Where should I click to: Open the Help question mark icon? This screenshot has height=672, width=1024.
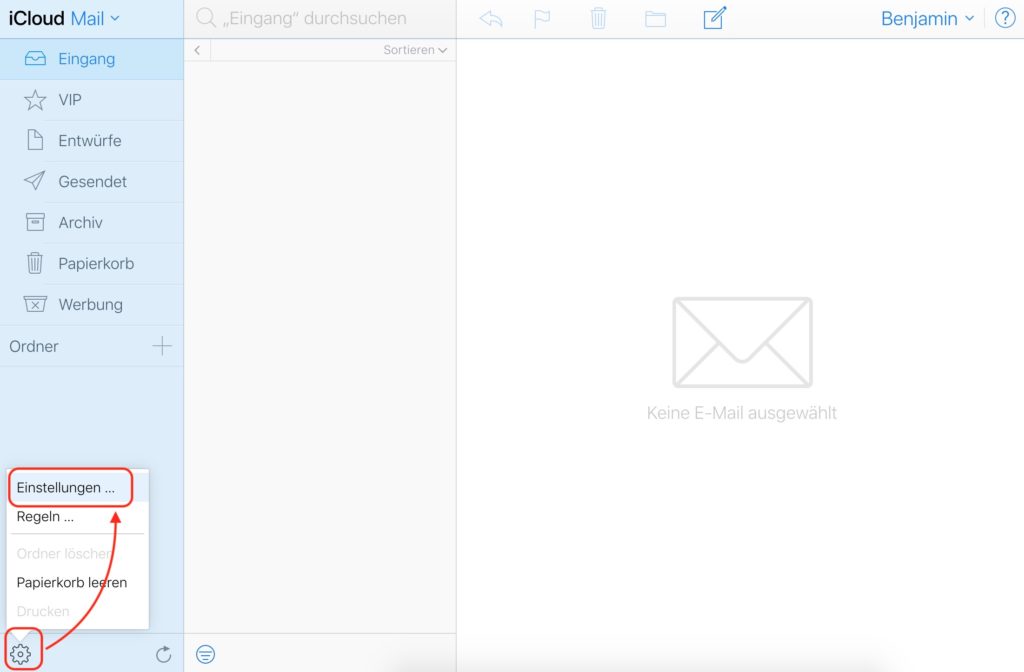[x=1004, y=17]
